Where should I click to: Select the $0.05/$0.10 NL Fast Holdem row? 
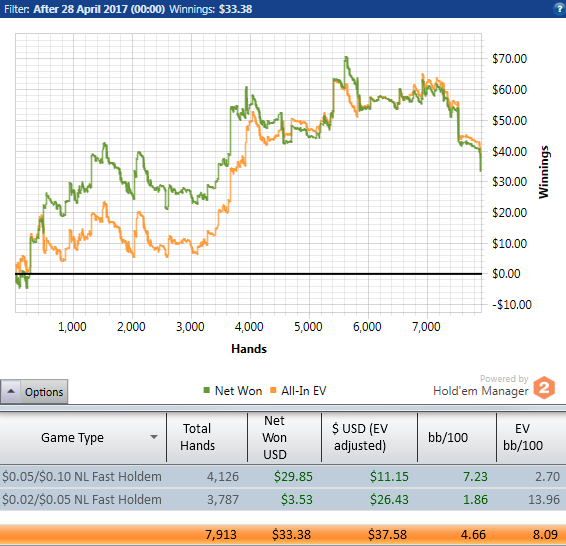283,476
